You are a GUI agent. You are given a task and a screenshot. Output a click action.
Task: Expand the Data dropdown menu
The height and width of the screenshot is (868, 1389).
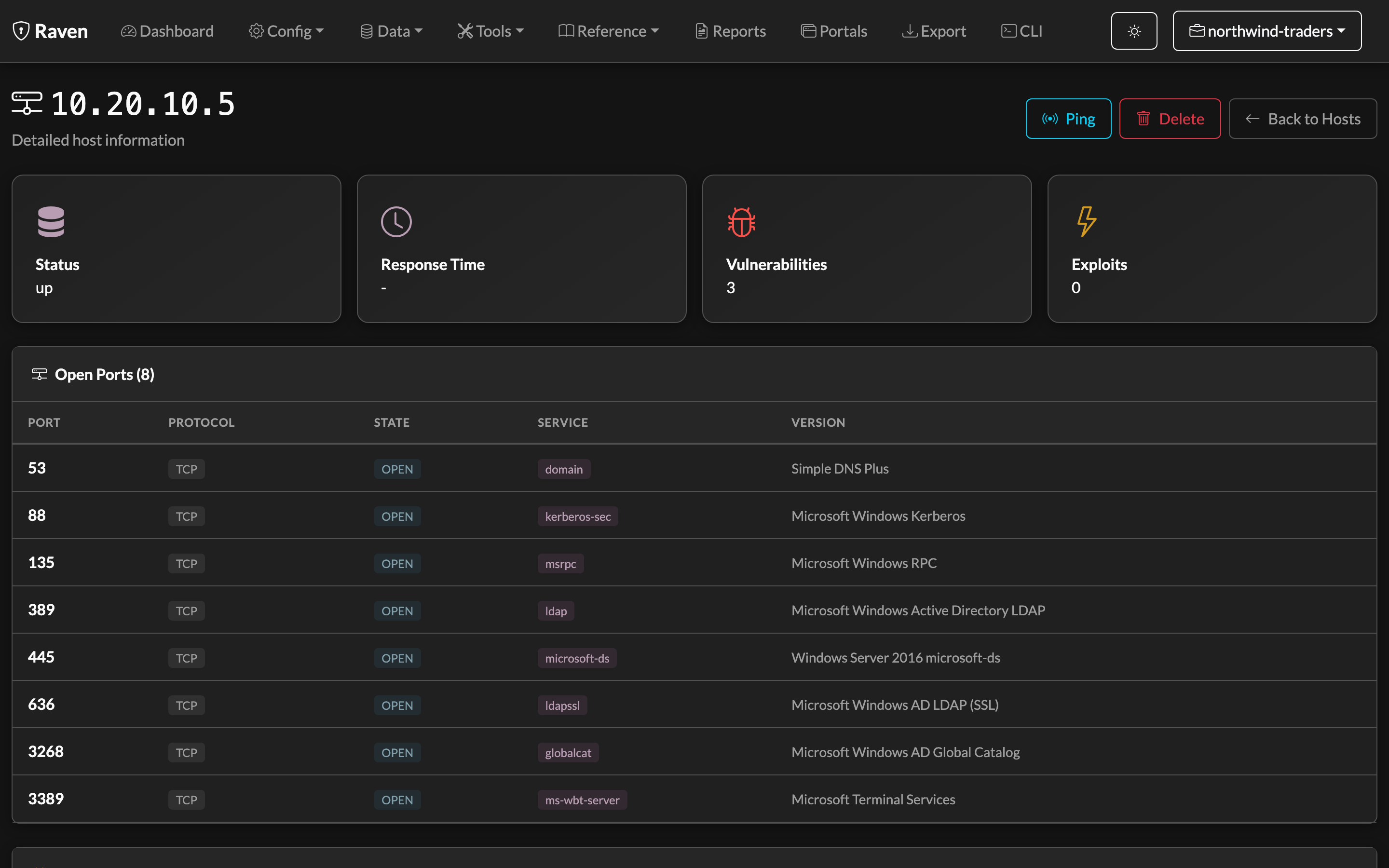(392, 31)
